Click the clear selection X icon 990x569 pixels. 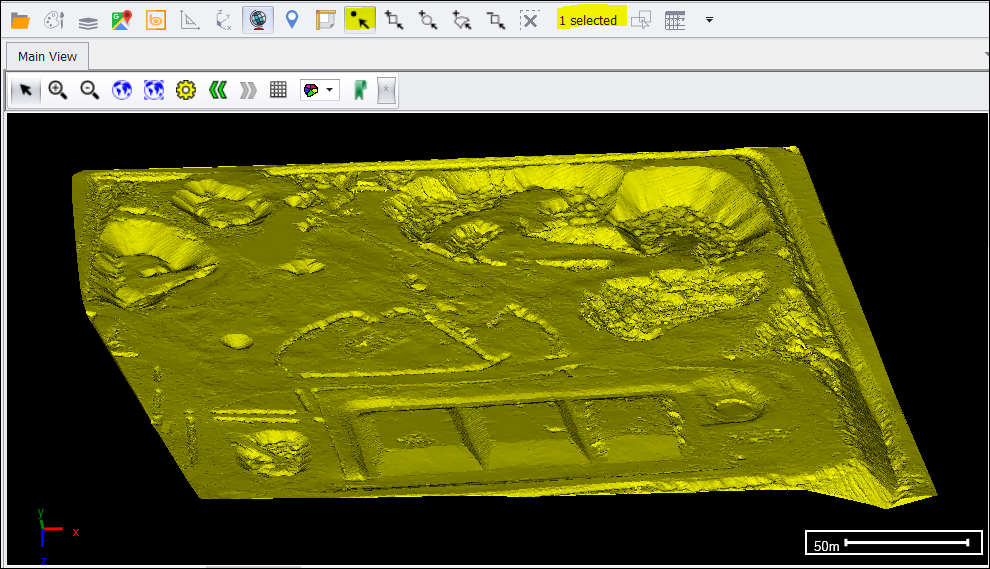[530, 20]
